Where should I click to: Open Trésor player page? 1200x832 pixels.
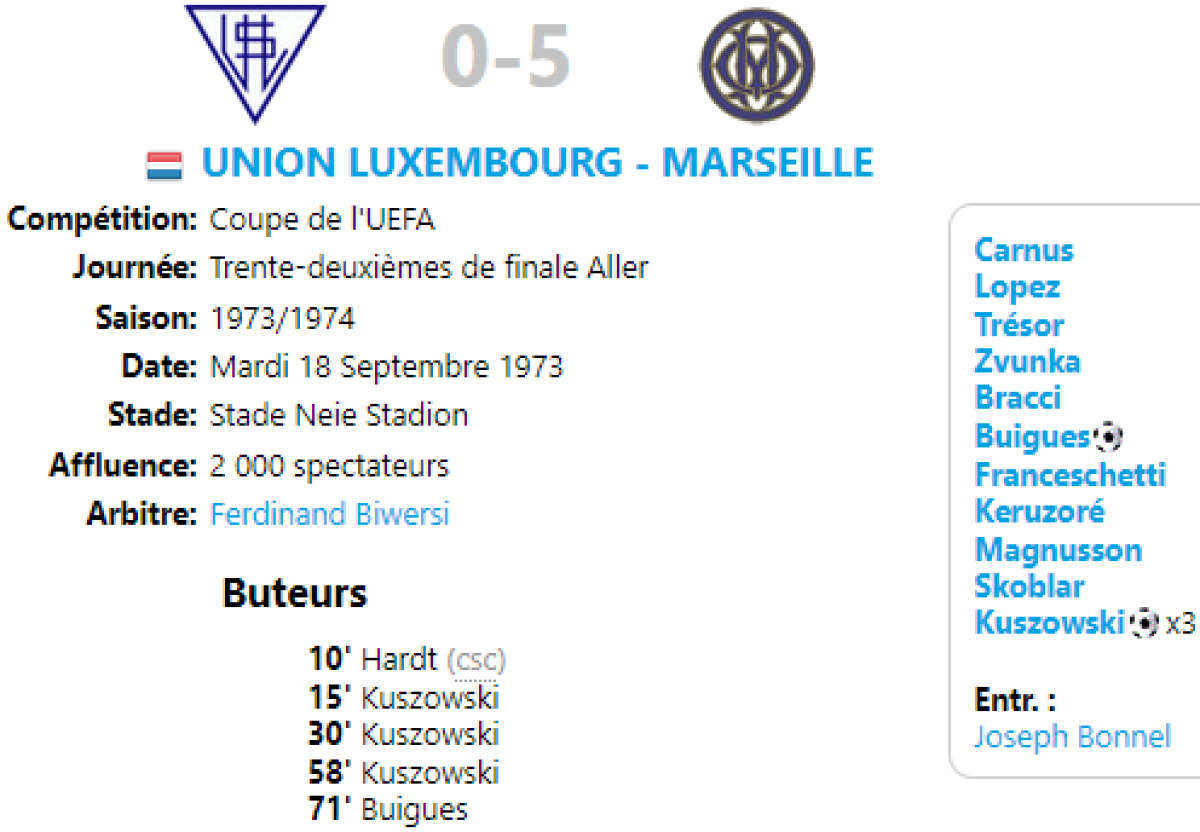[1019, 325]
